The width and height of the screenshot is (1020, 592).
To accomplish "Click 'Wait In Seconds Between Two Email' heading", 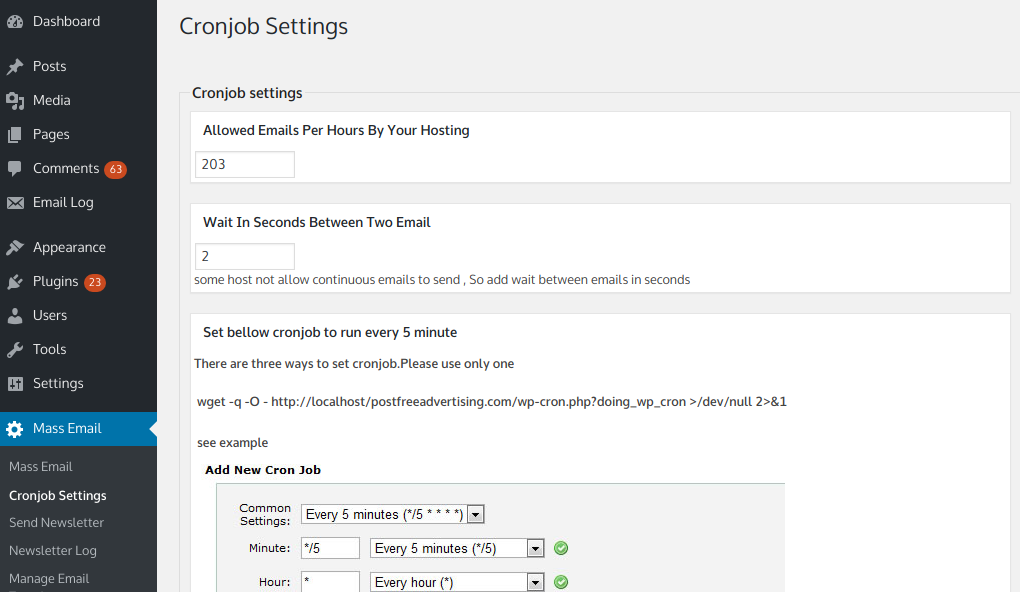I will (317, 222).
